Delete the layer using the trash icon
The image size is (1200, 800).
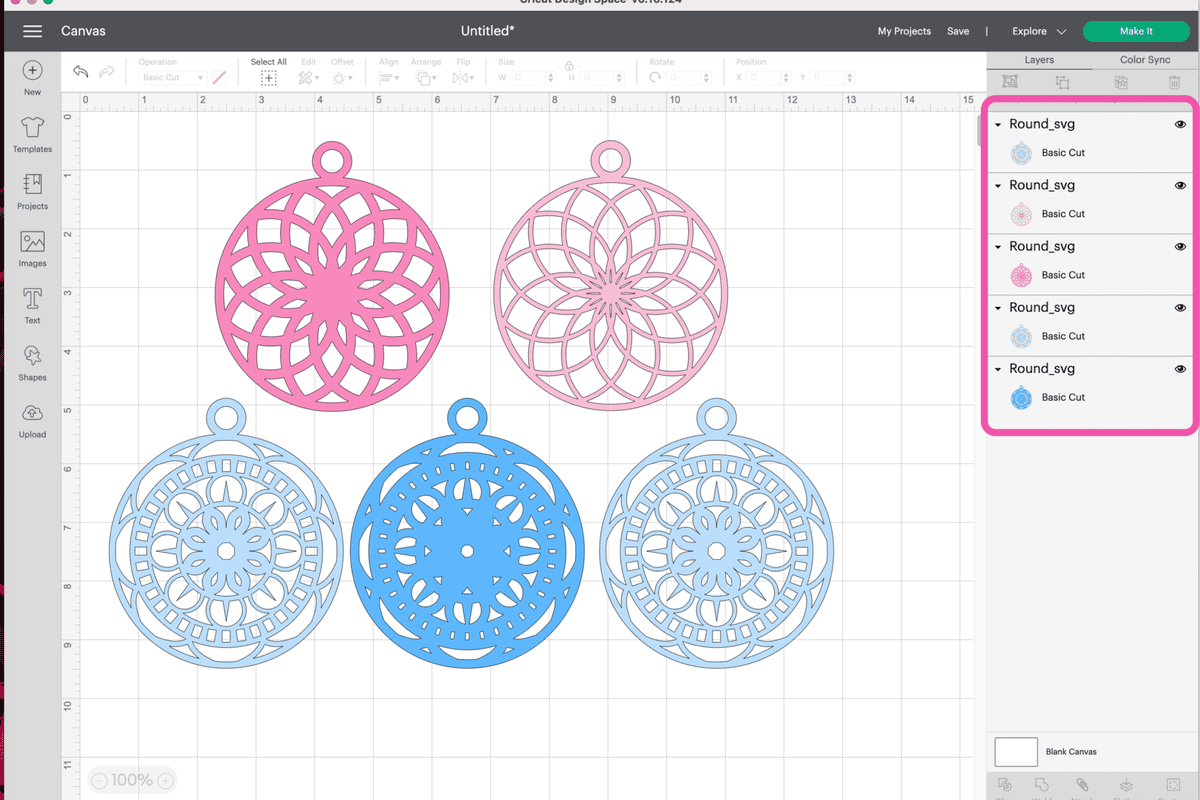click(1174, 82)
